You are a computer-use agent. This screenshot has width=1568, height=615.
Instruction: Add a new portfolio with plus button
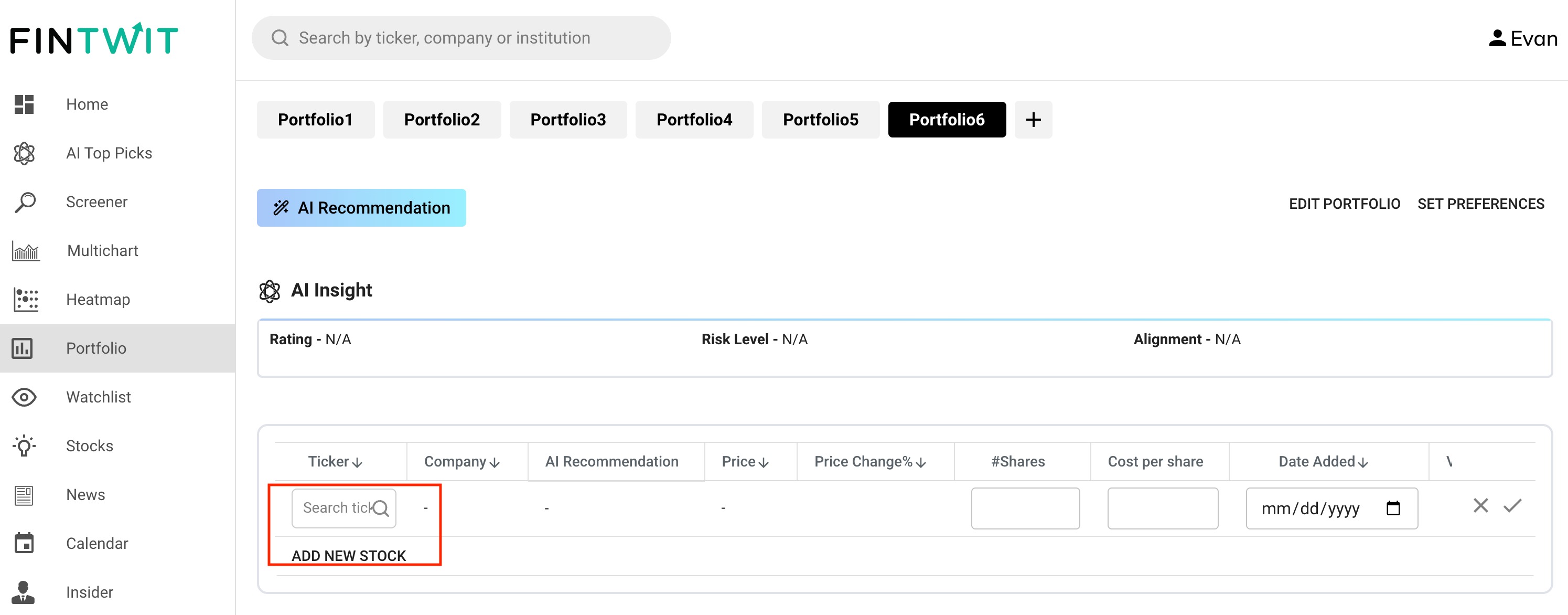[1033, 120]
